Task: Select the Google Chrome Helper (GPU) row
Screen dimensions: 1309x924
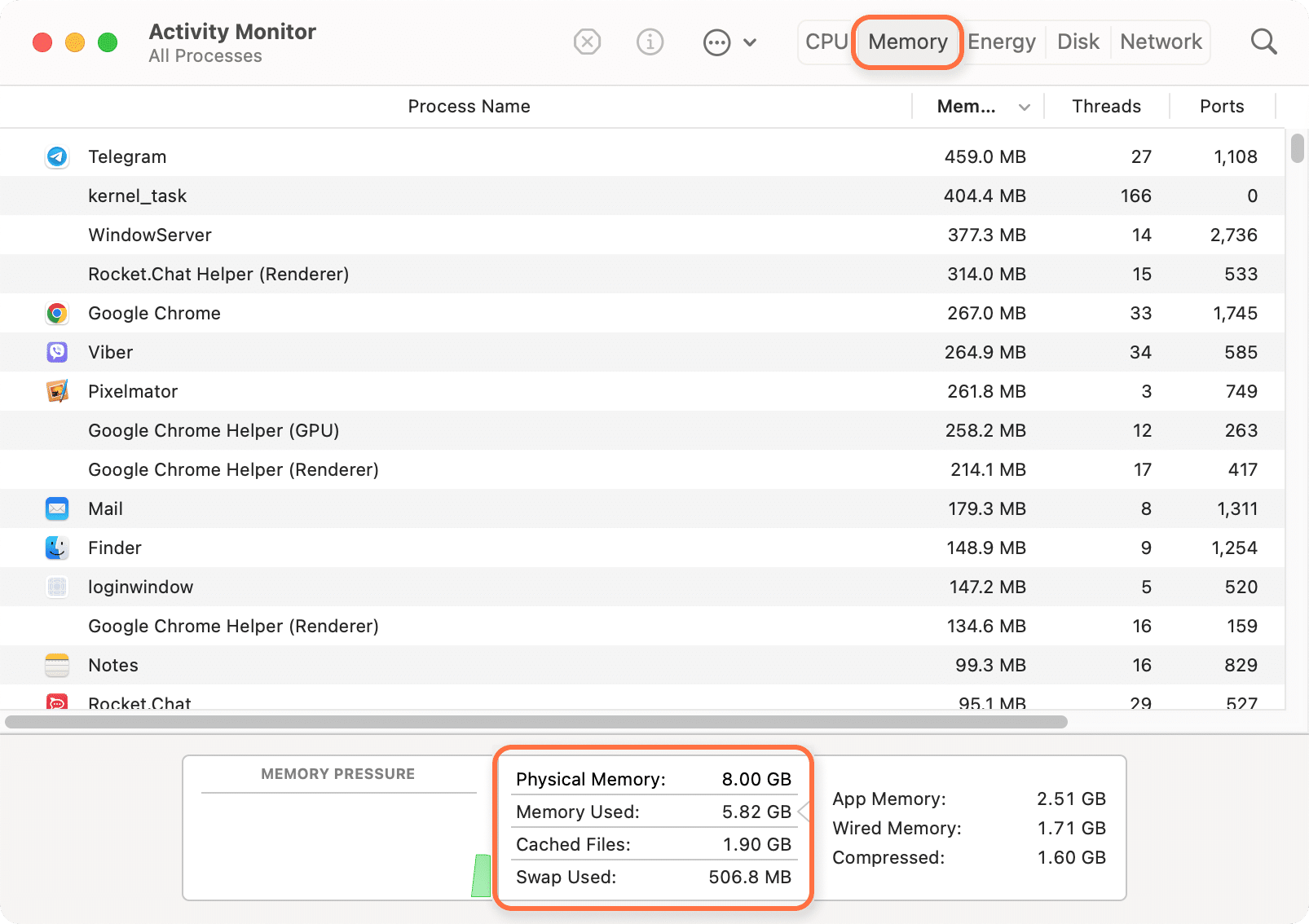Action: [642, 430]
